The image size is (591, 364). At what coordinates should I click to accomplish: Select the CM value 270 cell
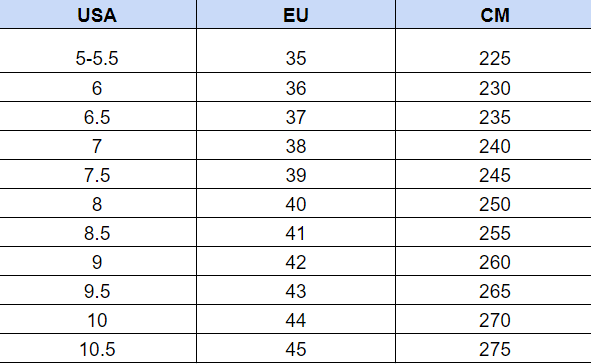tap(494, 319)
